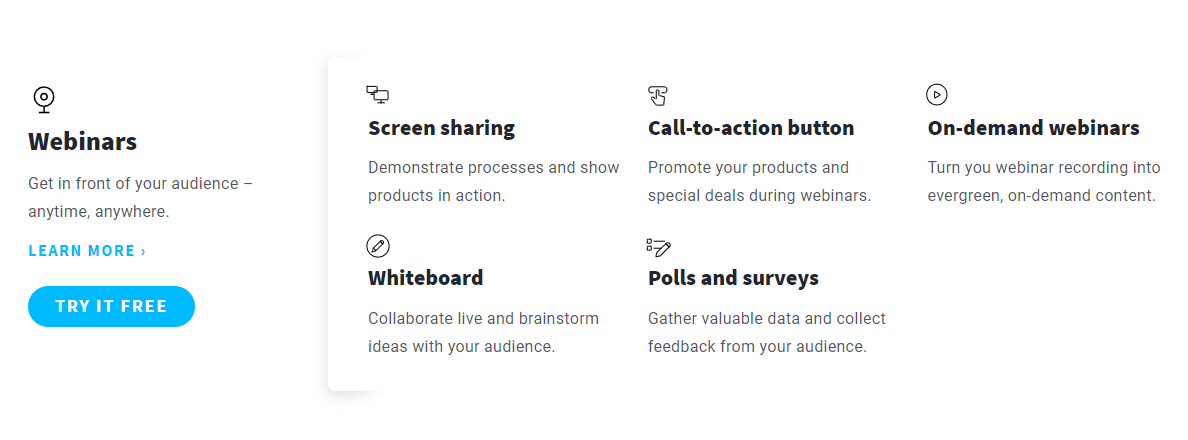1188x440 pixels.
Task: Click the 'Demonstrate processes' description text
Action: (x=494, y=181)
